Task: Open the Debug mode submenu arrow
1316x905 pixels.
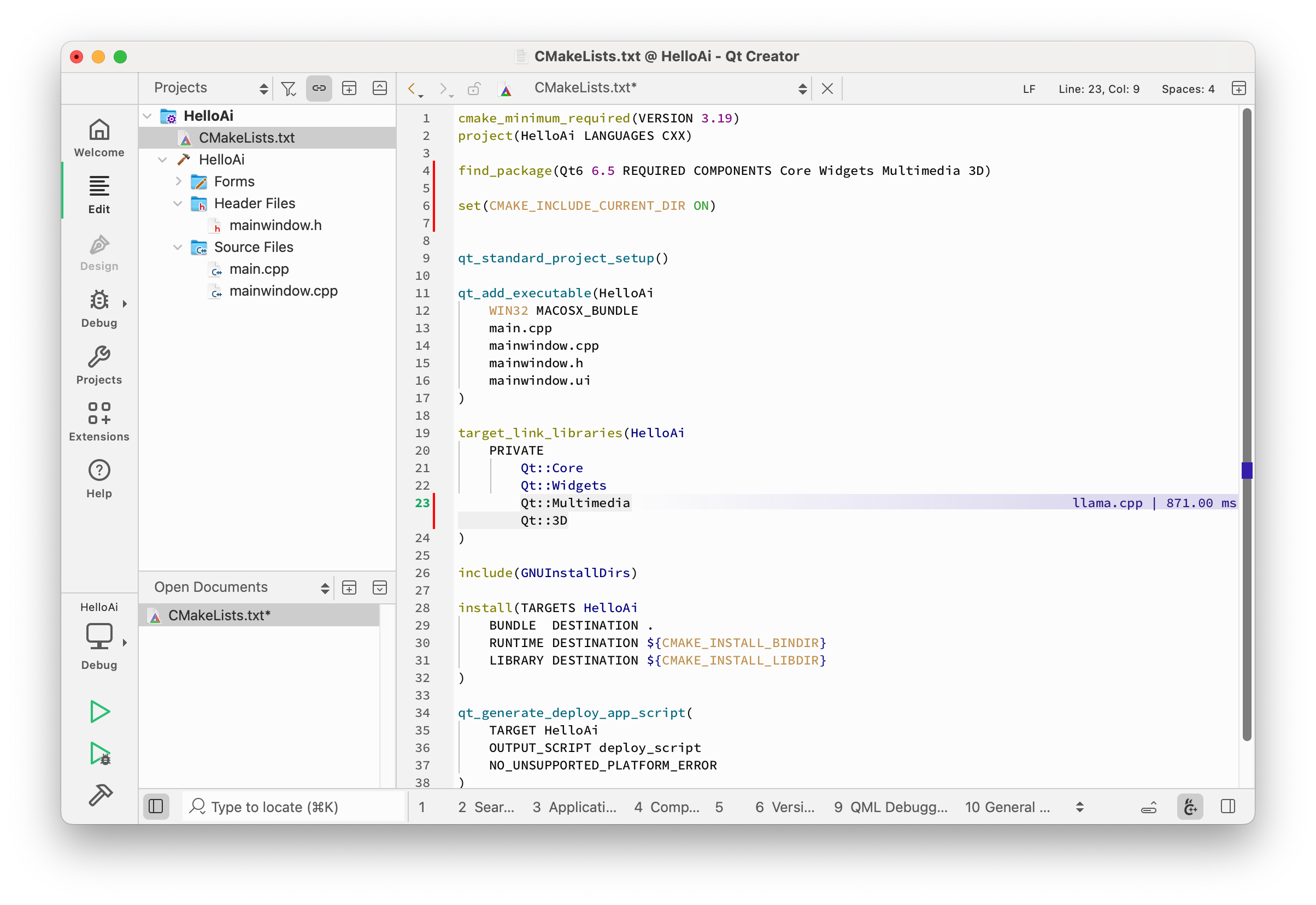Action: (x=125, y=304)
